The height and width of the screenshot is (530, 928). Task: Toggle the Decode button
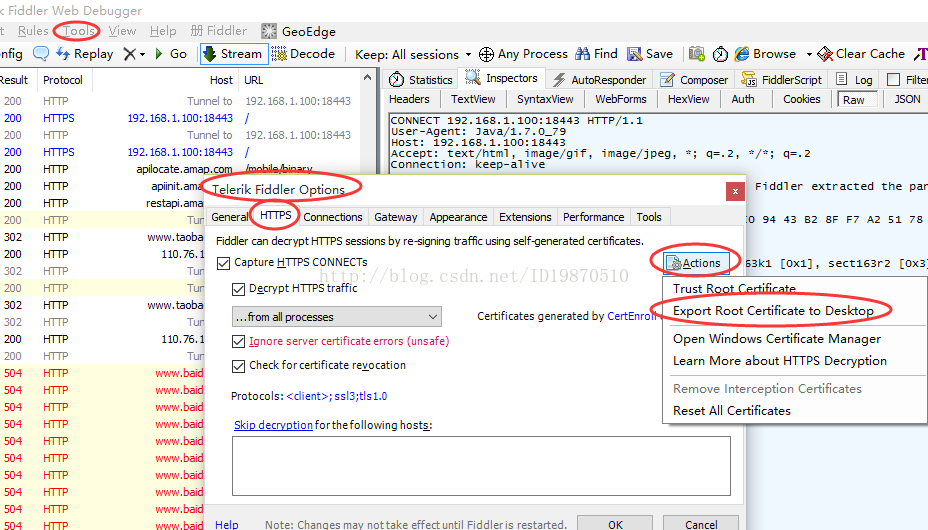point(304,54)
